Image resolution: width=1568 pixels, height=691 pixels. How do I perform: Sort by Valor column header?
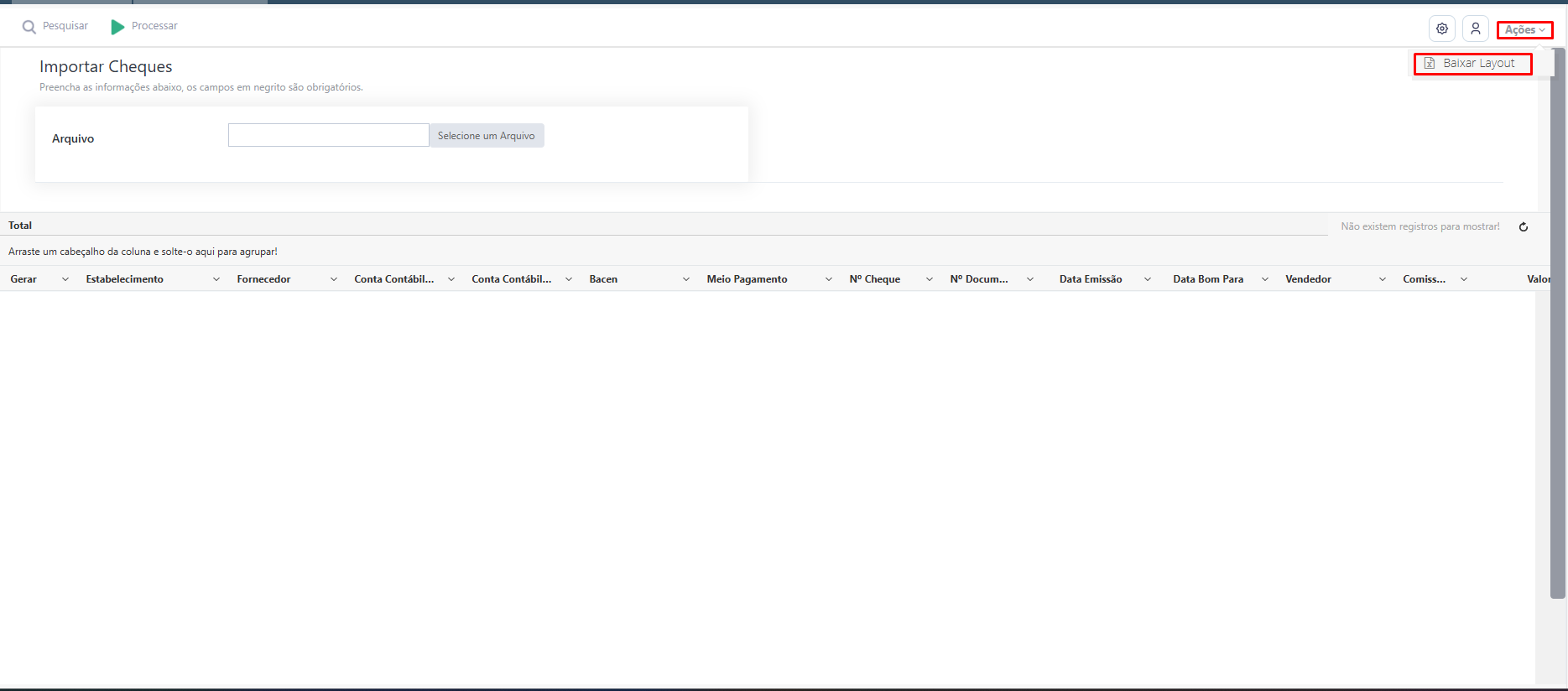click(1539, 279)
